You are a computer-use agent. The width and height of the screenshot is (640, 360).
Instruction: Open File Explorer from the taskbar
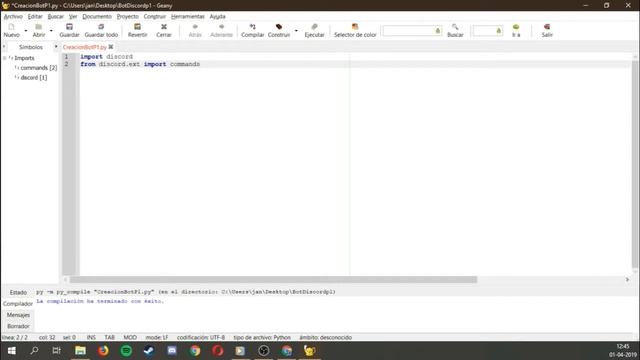click(80, 351)
